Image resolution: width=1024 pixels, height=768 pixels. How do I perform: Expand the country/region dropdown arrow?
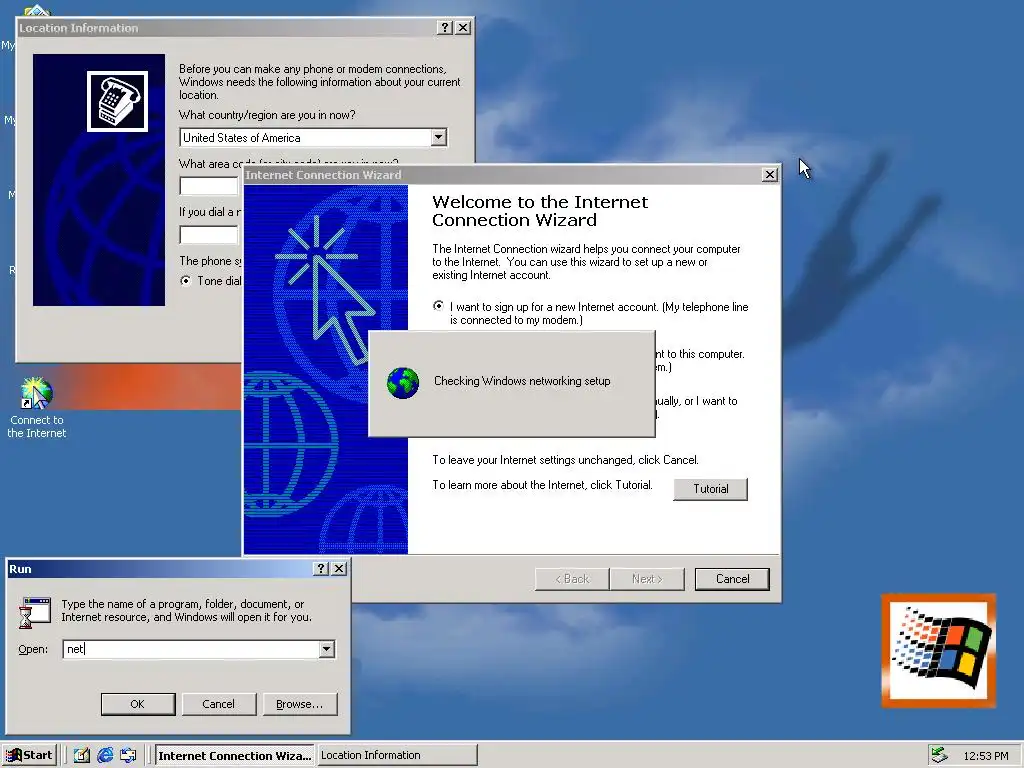pos(439,138)
